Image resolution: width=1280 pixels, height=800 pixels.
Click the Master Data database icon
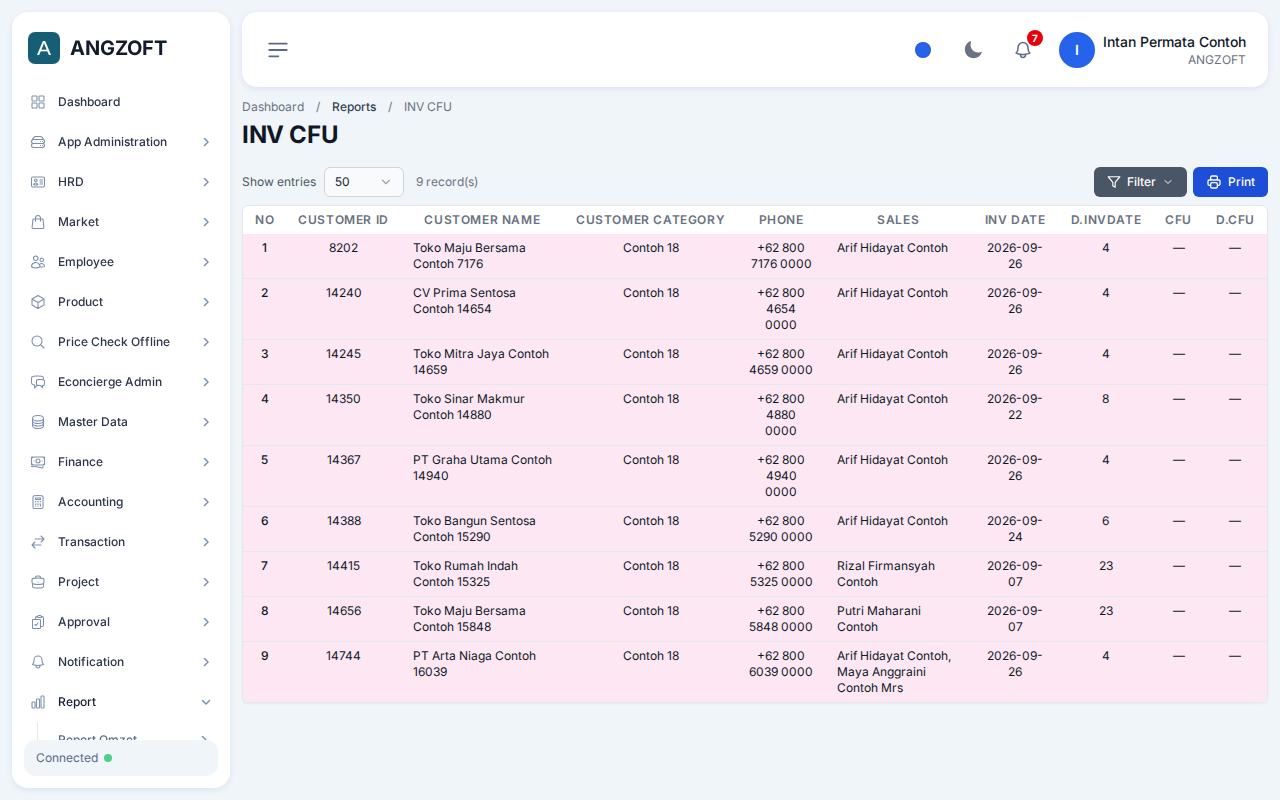pyautogui.click(x=38, y=422)
